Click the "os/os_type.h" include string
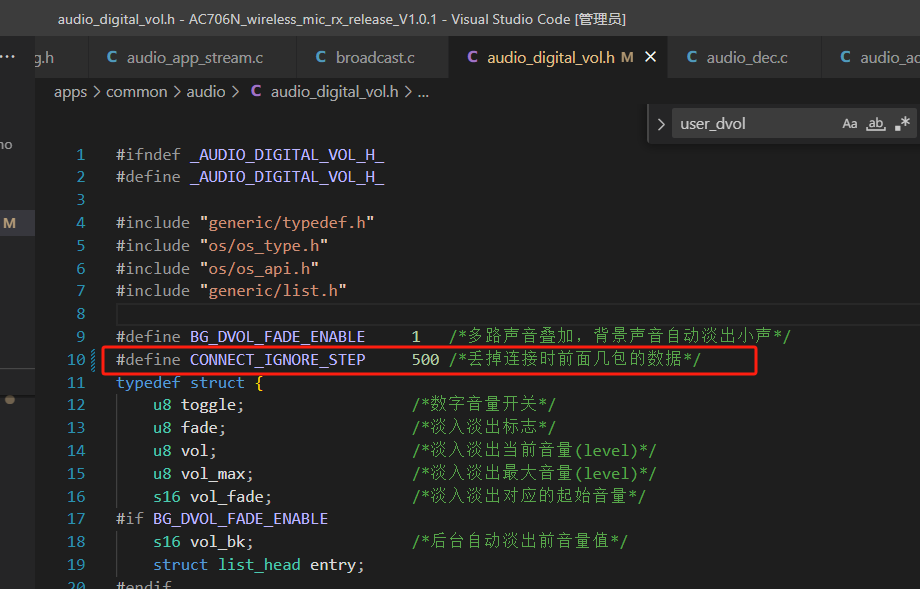 263,246
